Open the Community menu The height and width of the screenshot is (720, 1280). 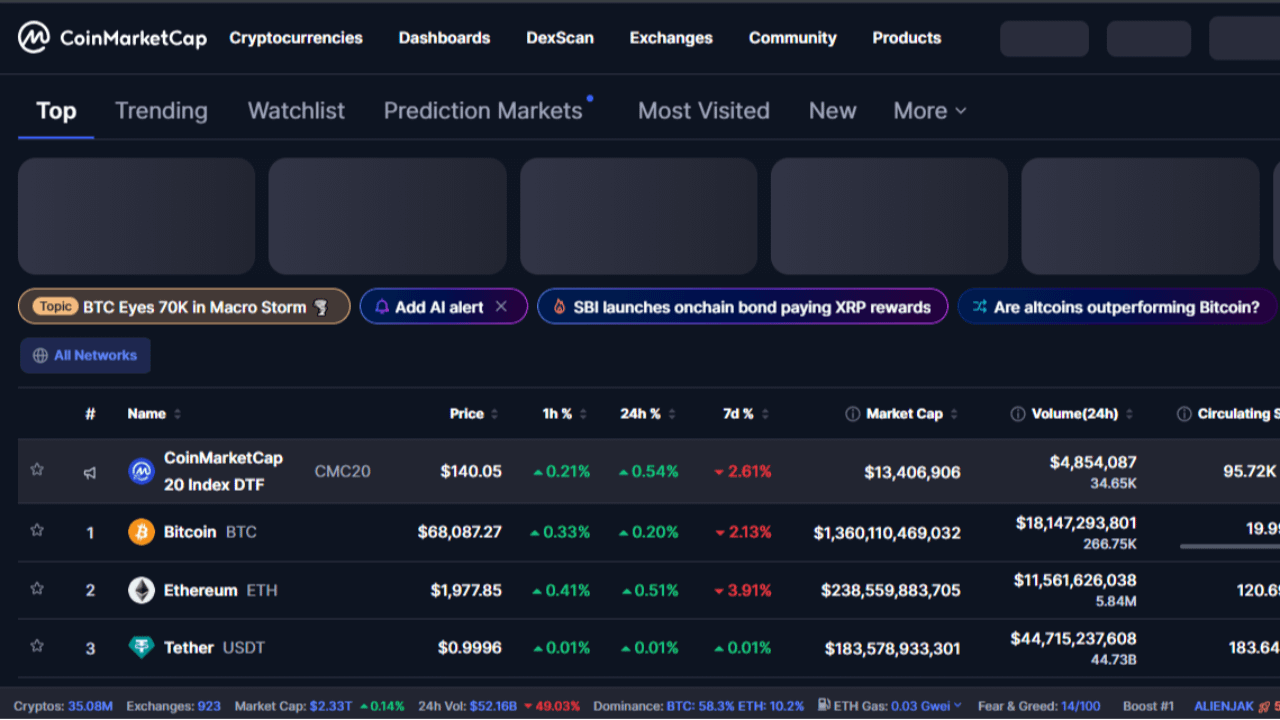pyautogui.click(x=793, y=38)
